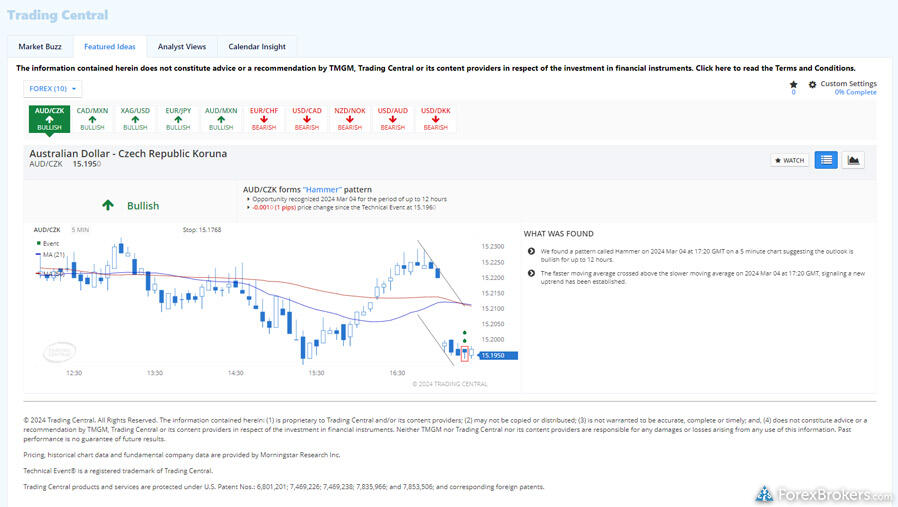
Task: Add AUD/CZK with the WATCH button
Action: pos(789,160)
